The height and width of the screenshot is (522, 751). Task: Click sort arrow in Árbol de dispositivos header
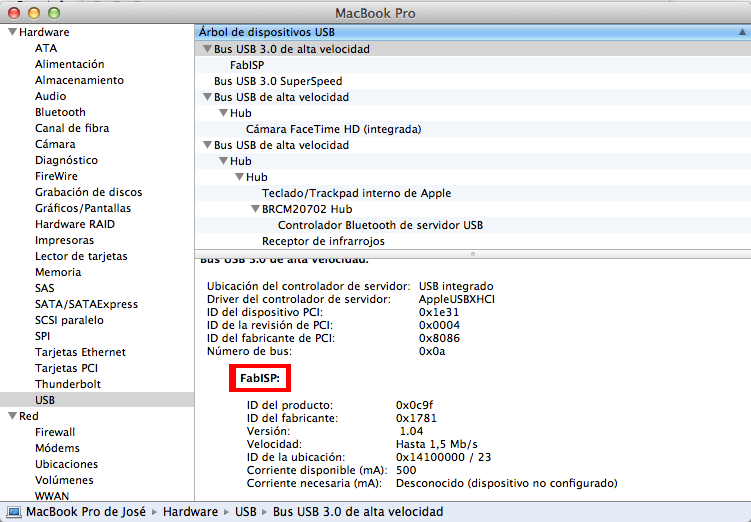pos(742,32)
